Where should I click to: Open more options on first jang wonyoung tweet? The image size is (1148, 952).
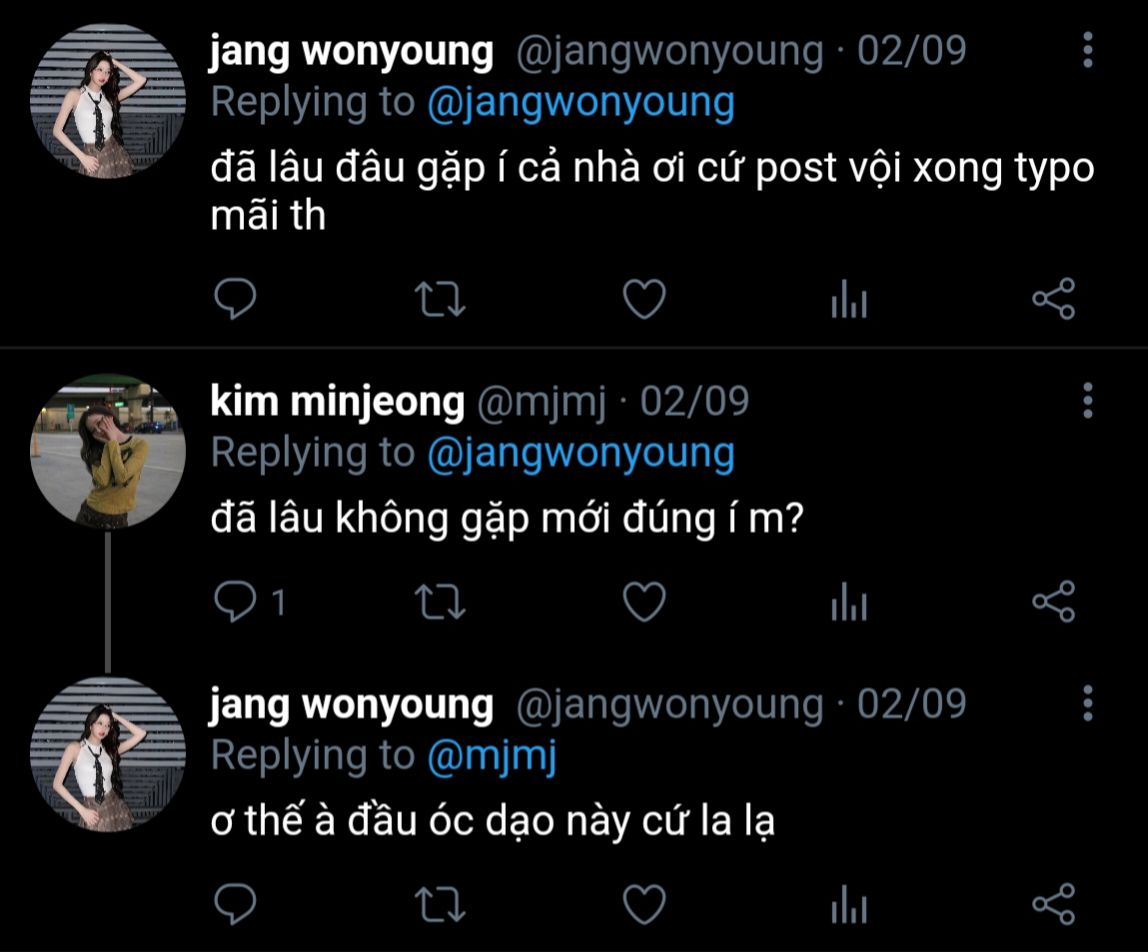pyautogui.click(x=1088, y=50)
